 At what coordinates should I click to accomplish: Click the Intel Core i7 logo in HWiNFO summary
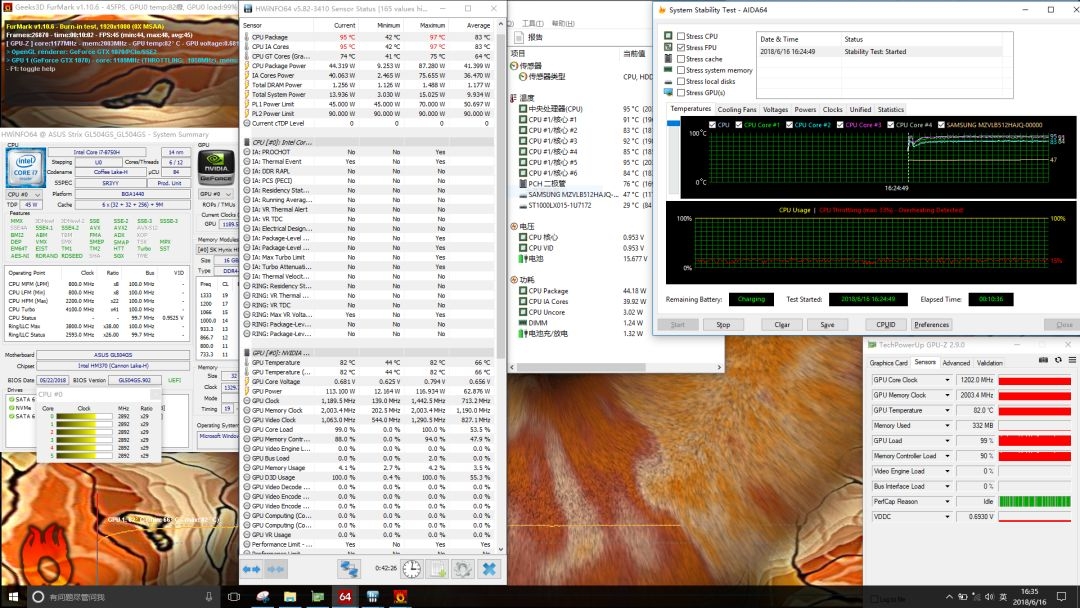[26, 167]
